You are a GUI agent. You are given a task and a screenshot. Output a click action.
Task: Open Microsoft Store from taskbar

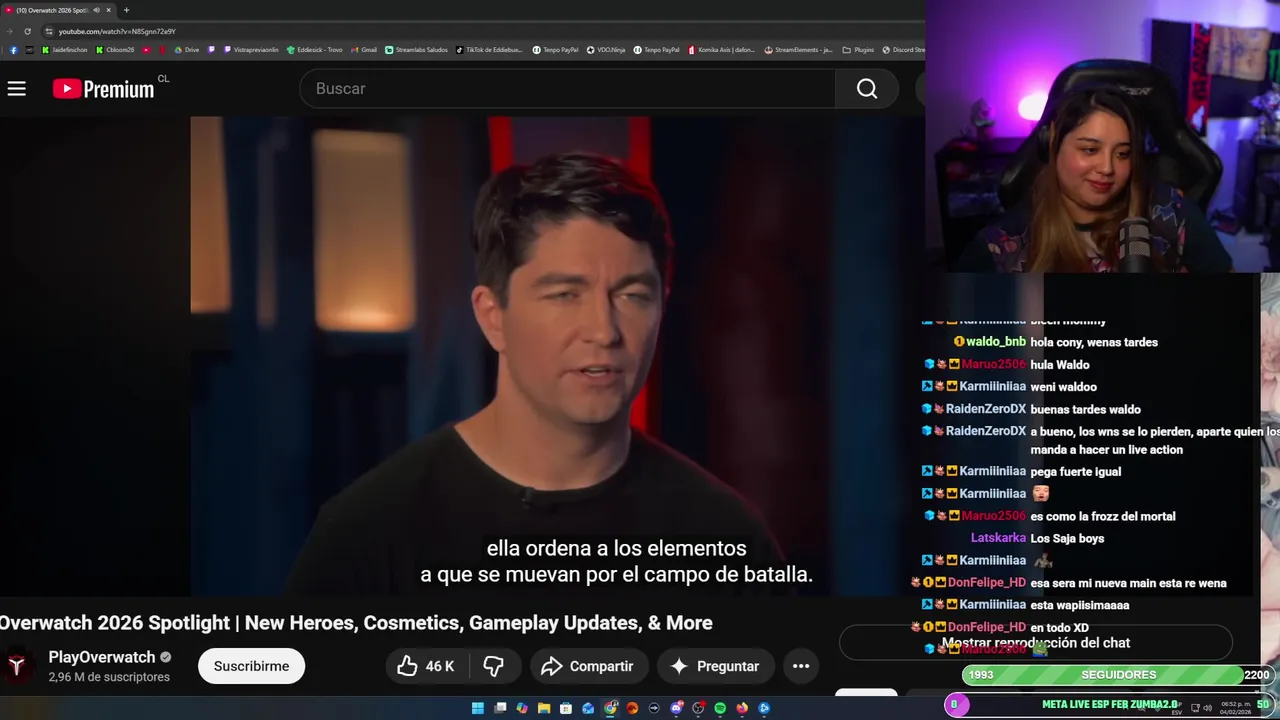coord(566,708)
